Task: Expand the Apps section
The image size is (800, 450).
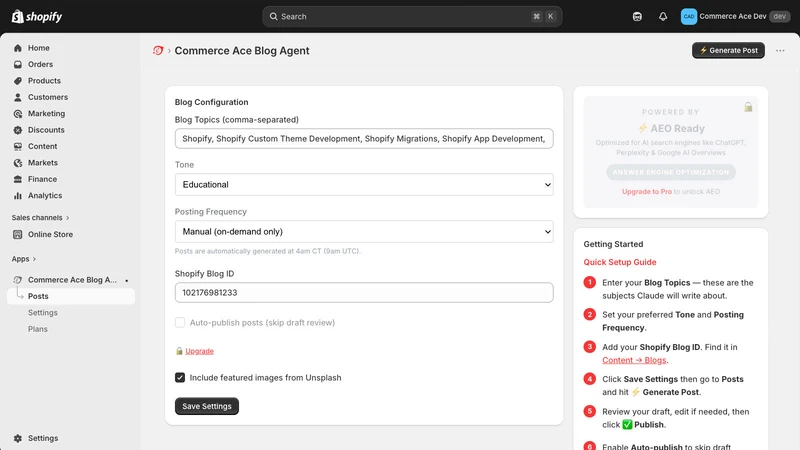Action: click(24, 259)
